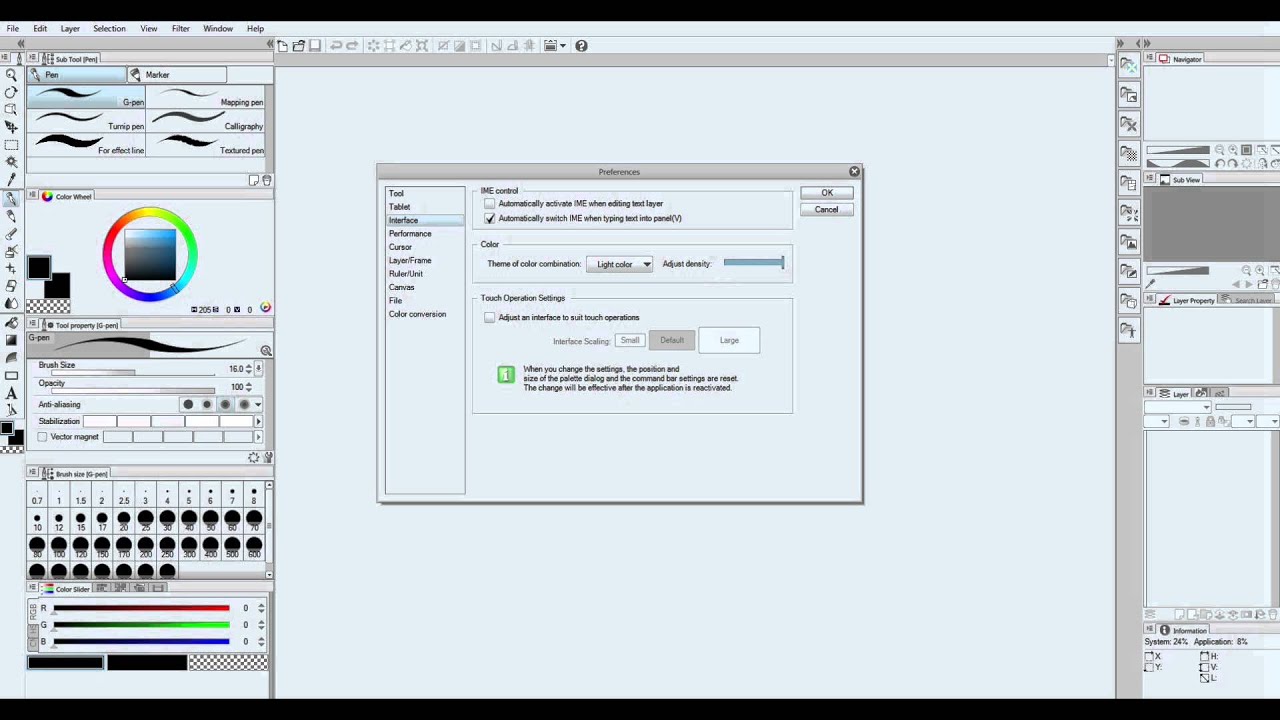Click Redo arrow in command bar
Viewport: 1280px width, 720px height.
352,46
